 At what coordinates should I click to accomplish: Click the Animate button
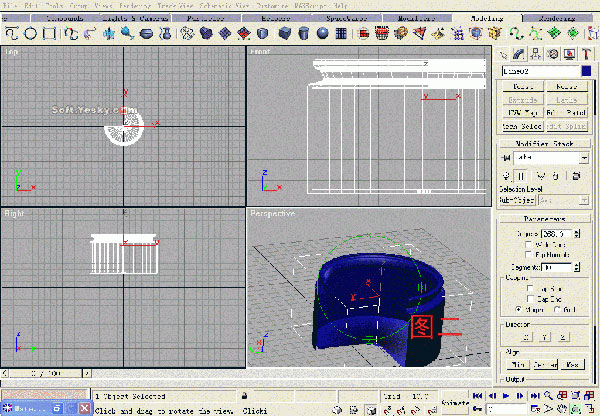coord(455,403)
